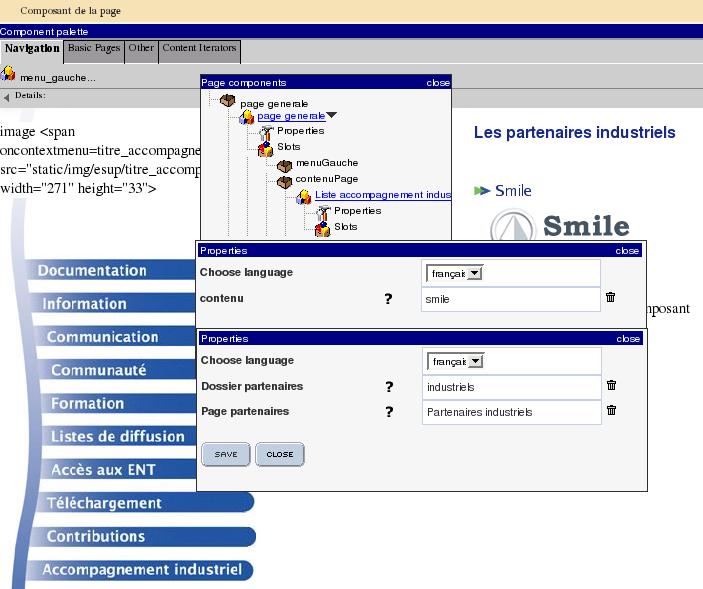The image size is (703, 589).
Task: Click trash icon beside Page partenaires
Action: 611,411
